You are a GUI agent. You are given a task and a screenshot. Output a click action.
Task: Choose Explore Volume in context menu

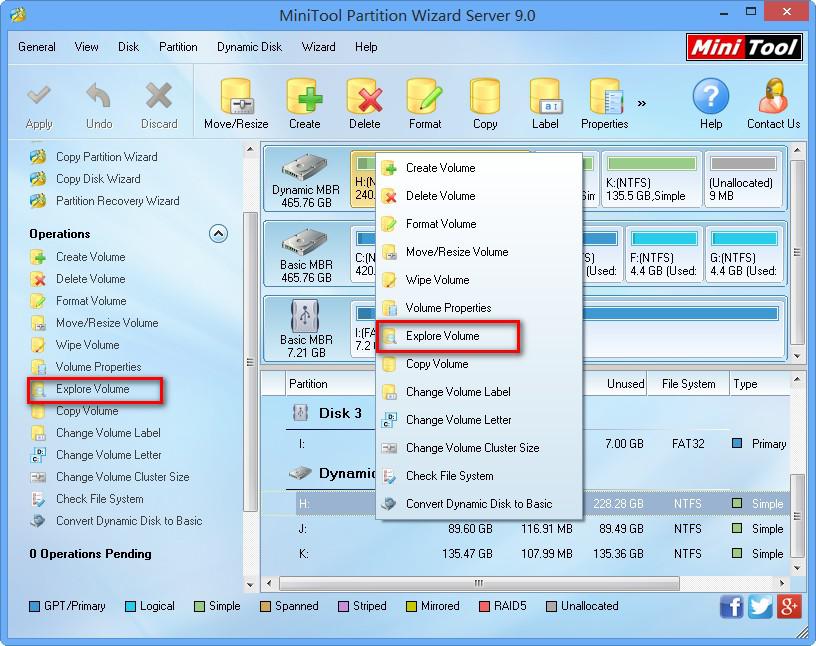pyautogui.click(x=479, y=336)
